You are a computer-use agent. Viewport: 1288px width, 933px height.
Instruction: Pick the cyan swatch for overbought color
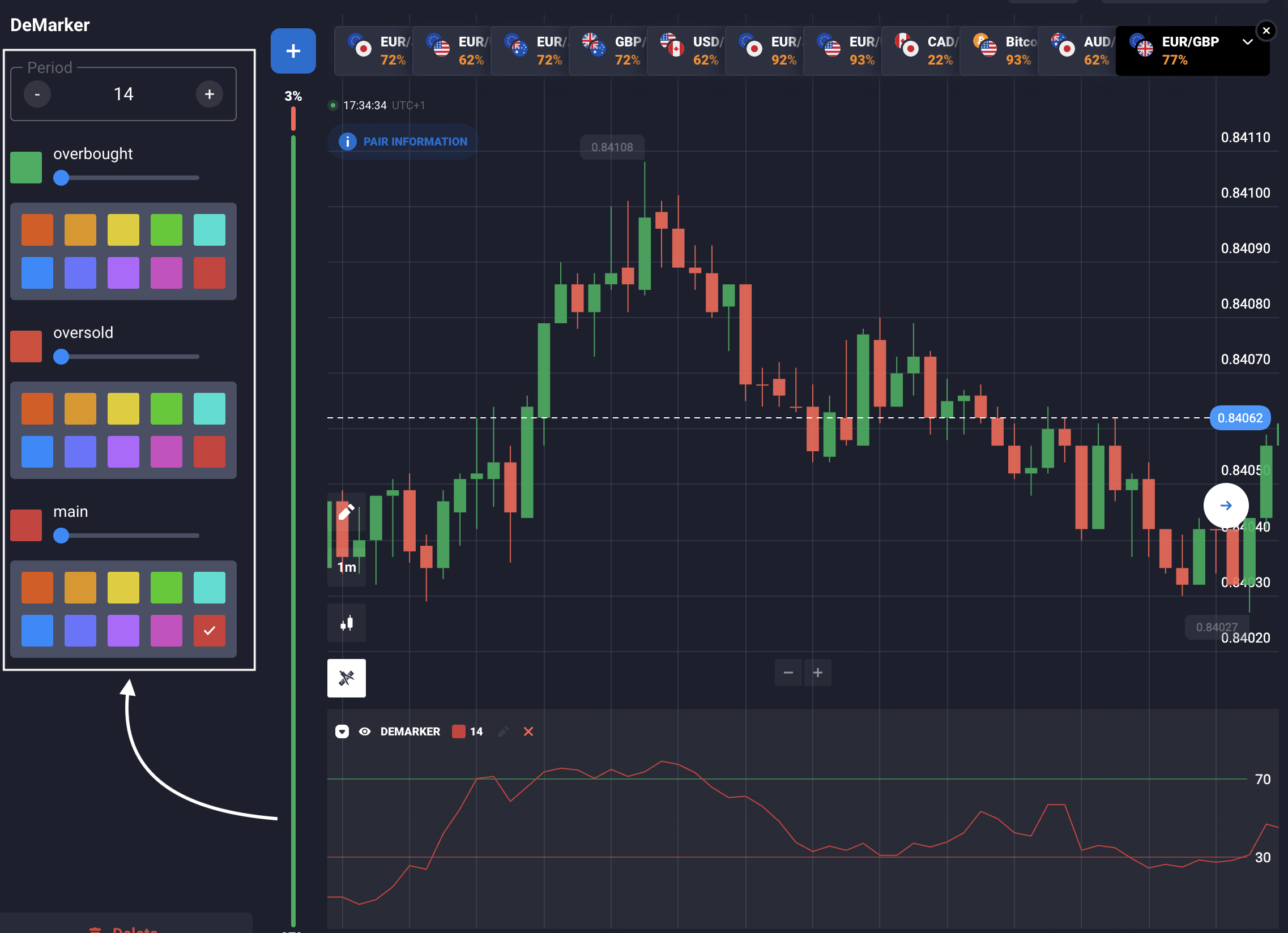point(210,230)
